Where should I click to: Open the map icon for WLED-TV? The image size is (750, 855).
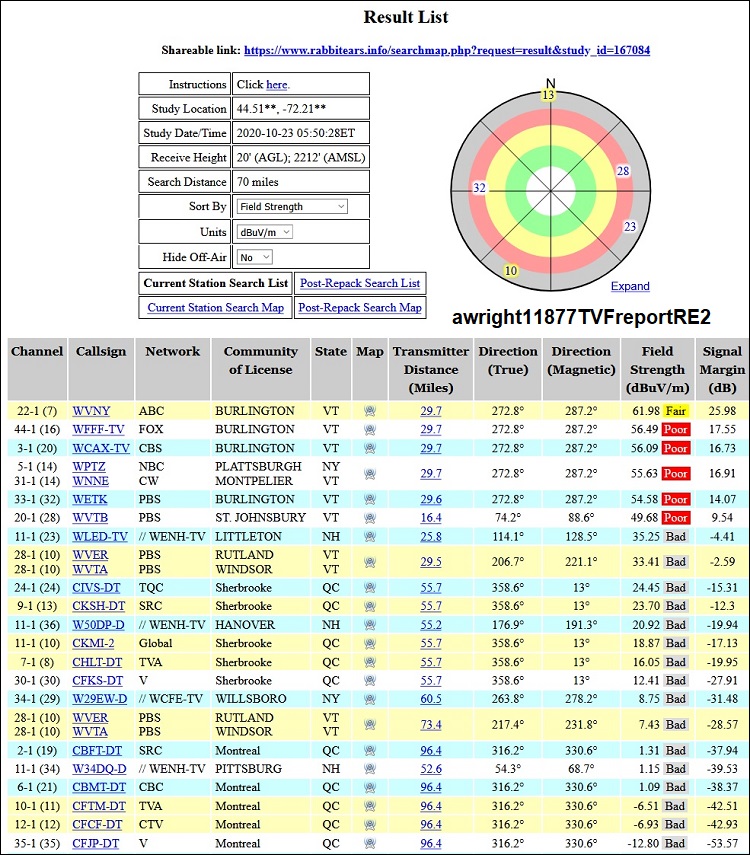coord(369,536)
